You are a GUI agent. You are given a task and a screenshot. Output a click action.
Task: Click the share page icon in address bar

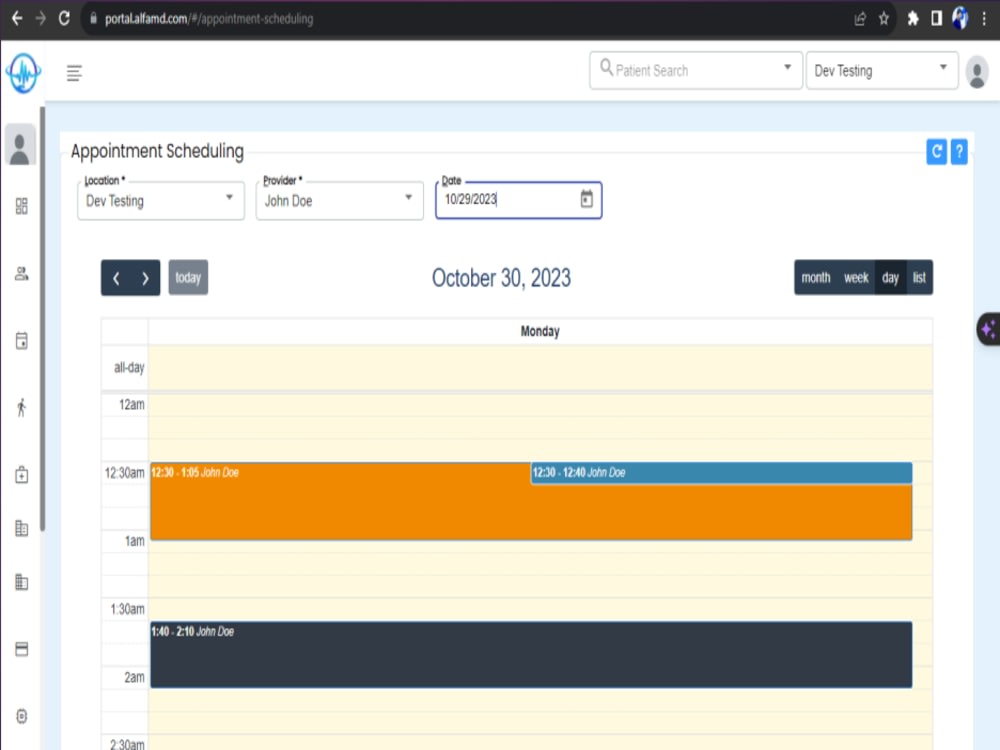[x=860, y=18]
